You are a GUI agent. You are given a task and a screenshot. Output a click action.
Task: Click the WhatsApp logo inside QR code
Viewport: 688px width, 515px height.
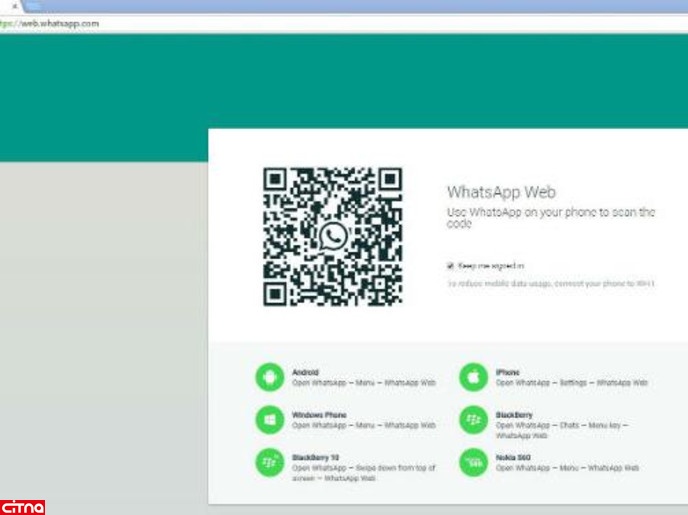pos(333,236)
